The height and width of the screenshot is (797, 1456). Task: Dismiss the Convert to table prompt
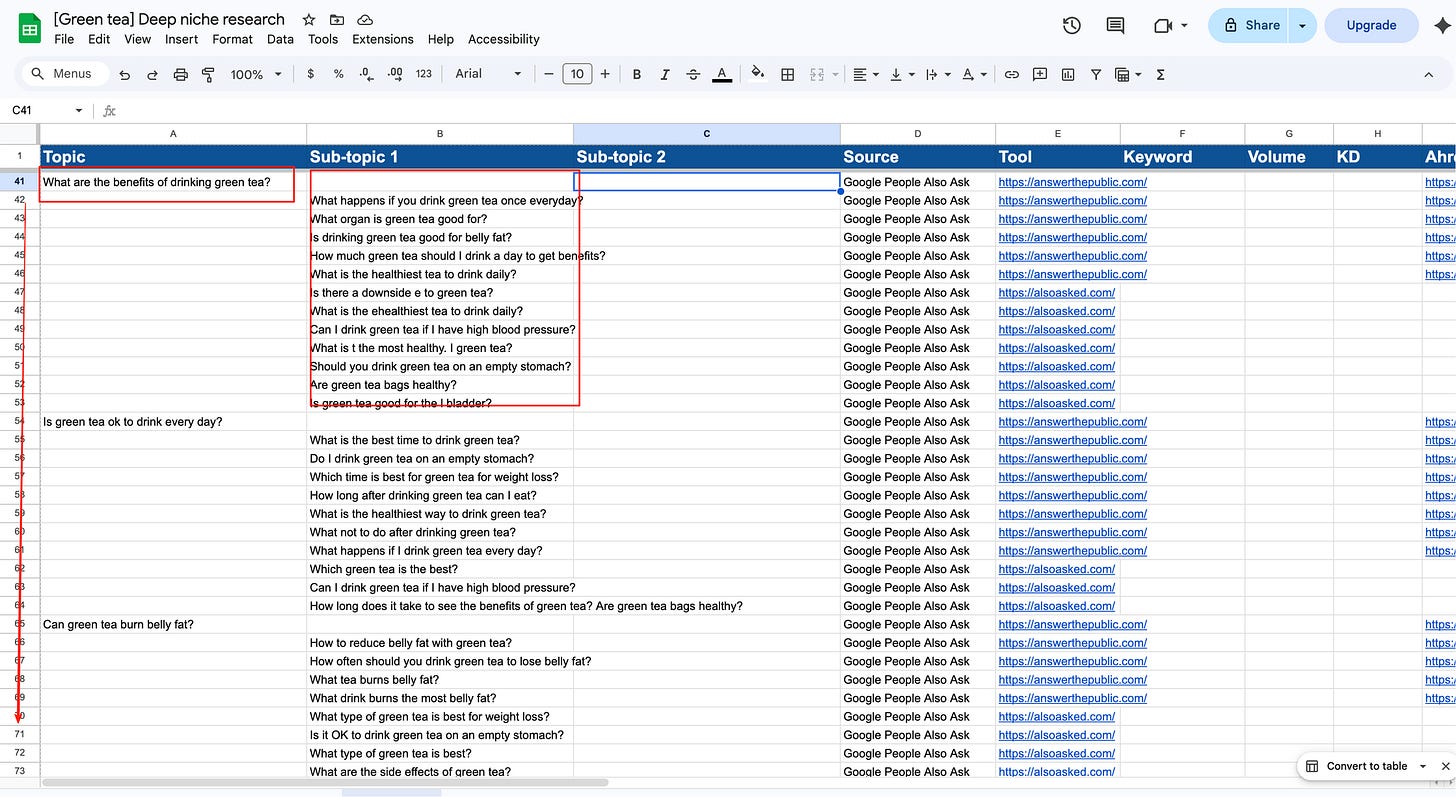tap(1445, 766)
